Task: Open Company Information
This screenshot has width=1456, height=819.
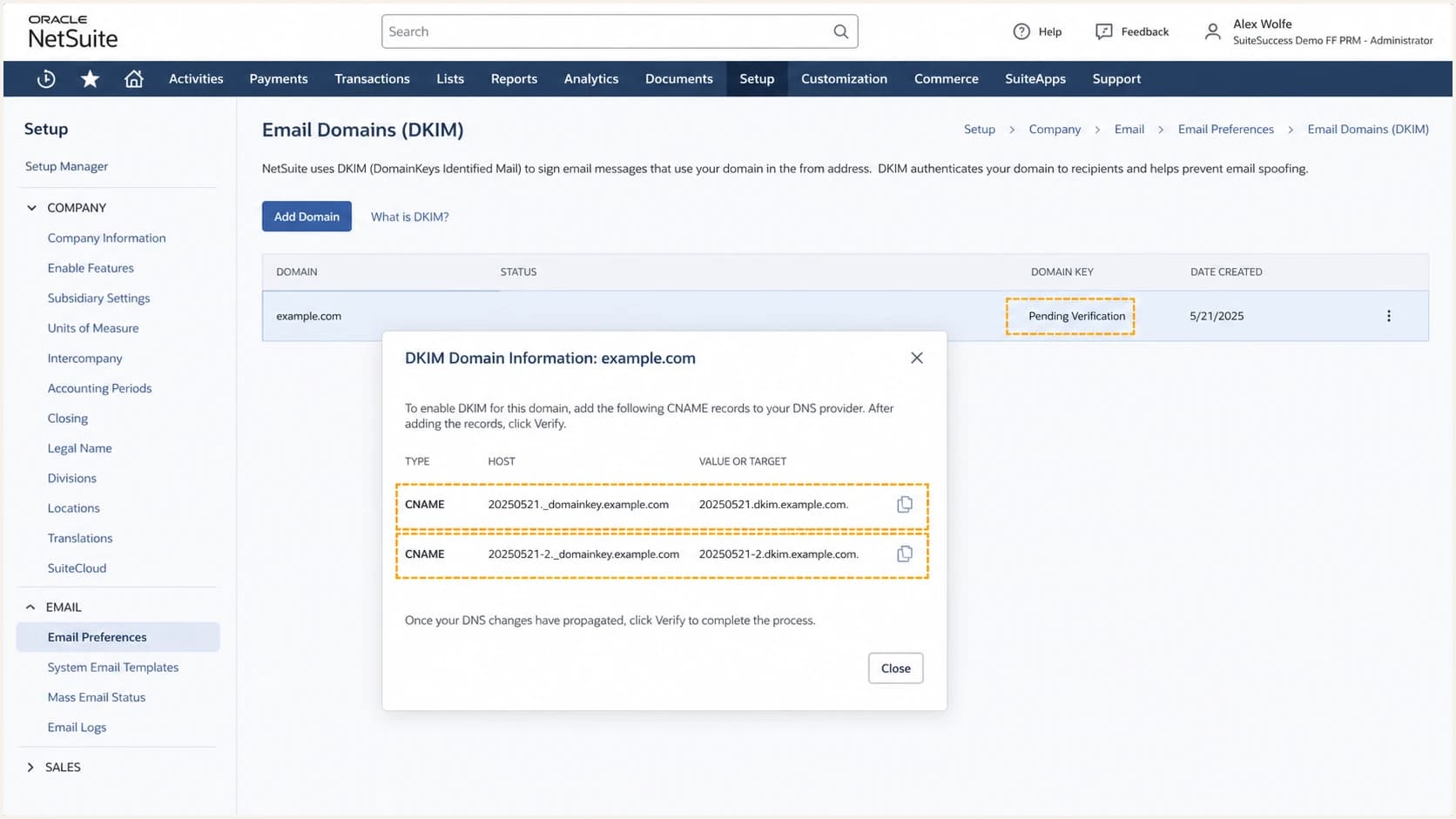Action: 106,238
